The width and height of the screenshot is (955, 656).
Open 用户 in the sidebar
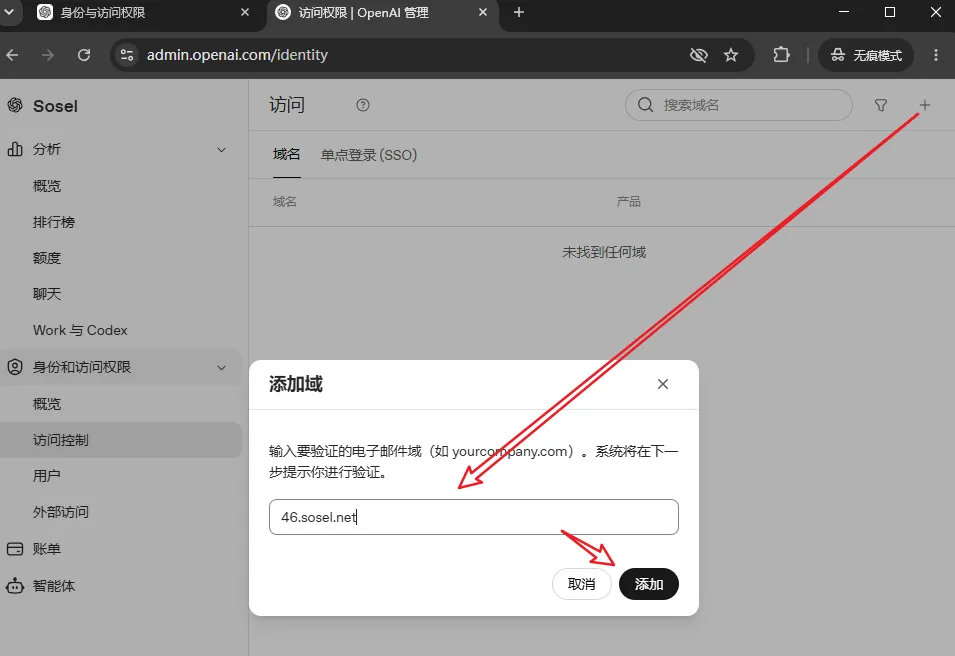[x=47, y=476]
